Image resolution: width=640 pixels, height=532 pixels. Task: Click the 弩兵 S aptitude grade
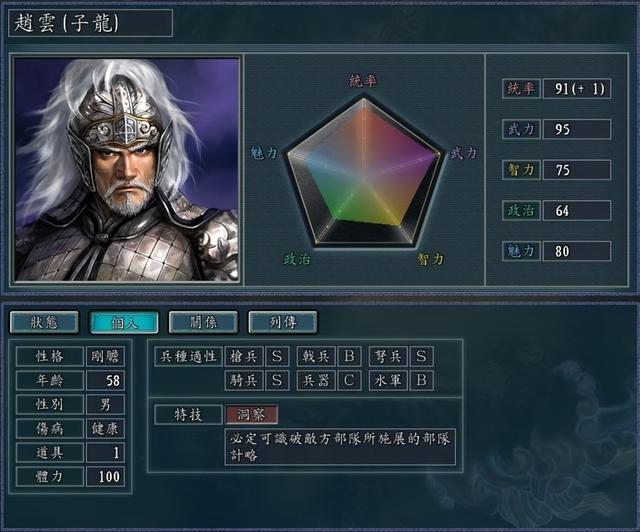coord(422,356)
